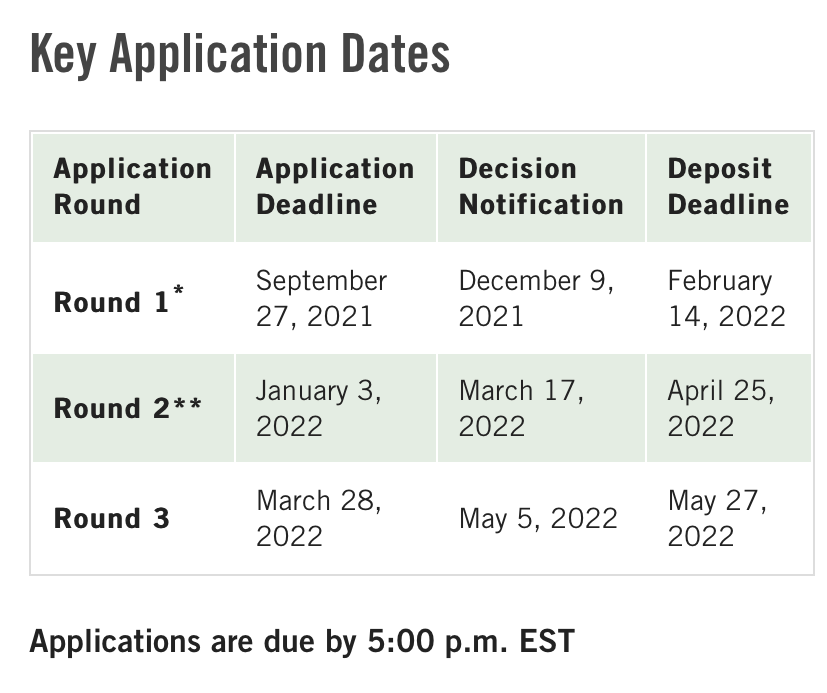827x693 pixels.
Task: Click the Key Application Dates heading
Action: (x=240, y=54)
